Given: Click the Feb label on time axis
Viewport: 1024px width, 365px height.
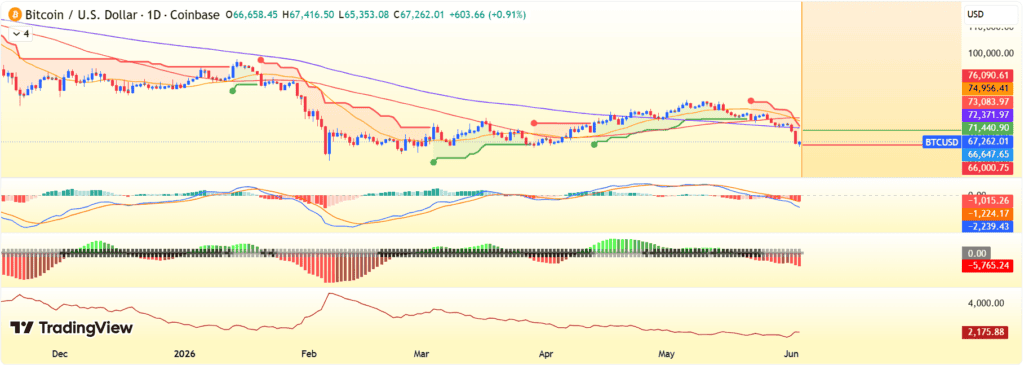Looking at the screenshot, I should pyautogui.click(x=309, y=354).
